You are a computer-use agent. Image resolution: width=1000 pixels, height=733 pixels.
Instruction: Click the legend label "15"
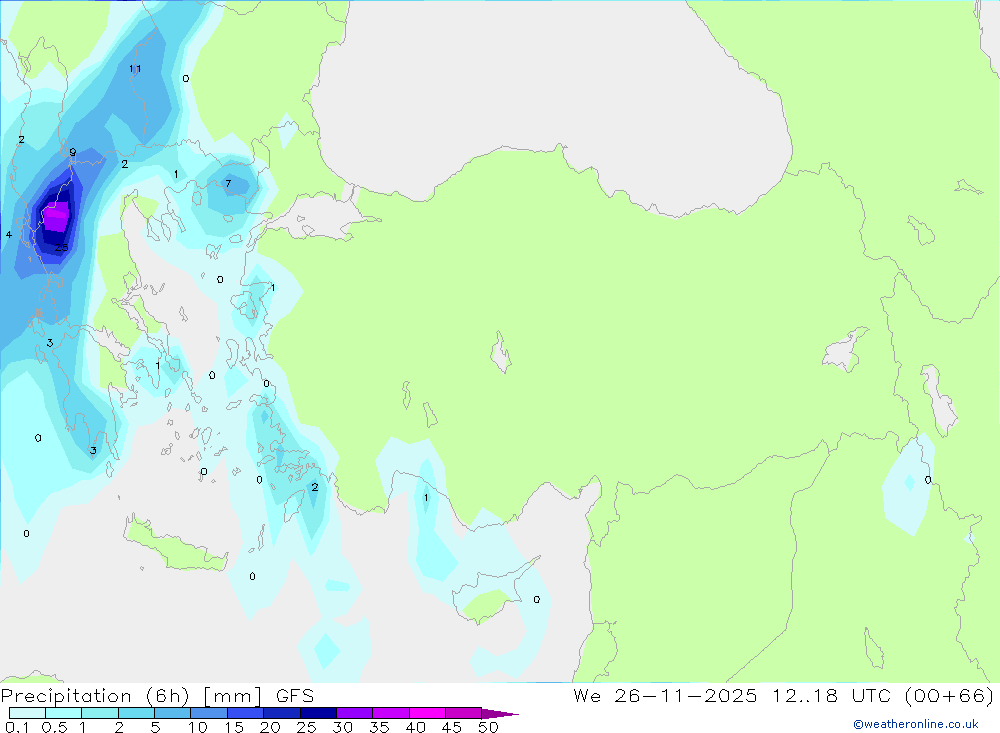click(234, 727)
